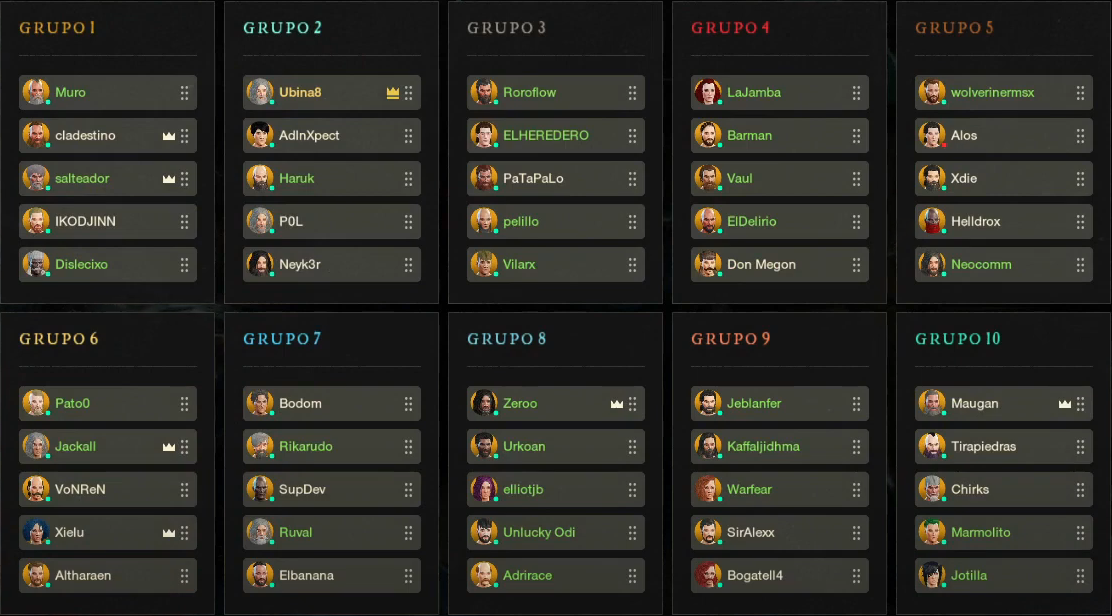Select LaJamba's avatar portrait
Image resolution: width=1112 pixels, height=616 pixels.
pyautogui.click(x=707, y=93)
